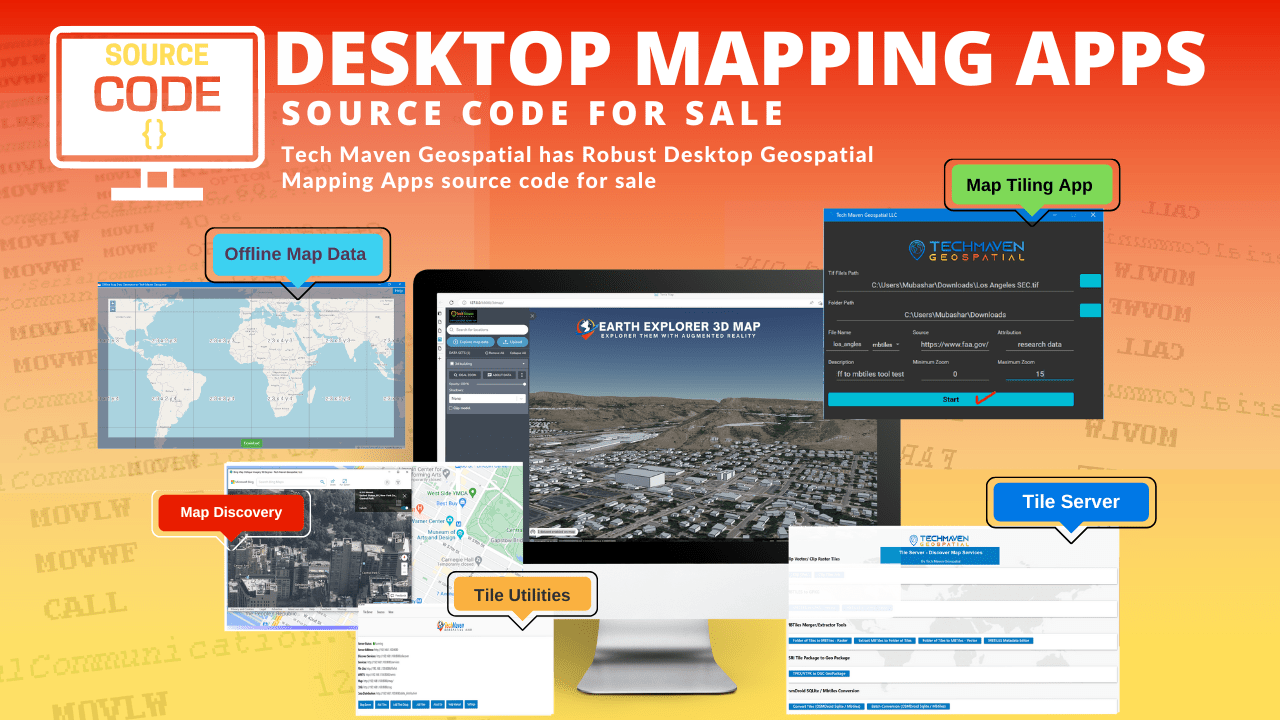Collapse the 3d building dataset panel
1280x720 pixels.
[523, 364]
